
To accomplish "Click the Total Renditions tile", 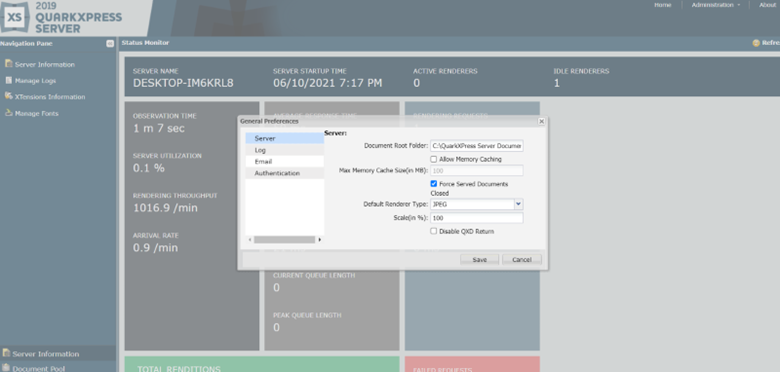I will (262, 364).
